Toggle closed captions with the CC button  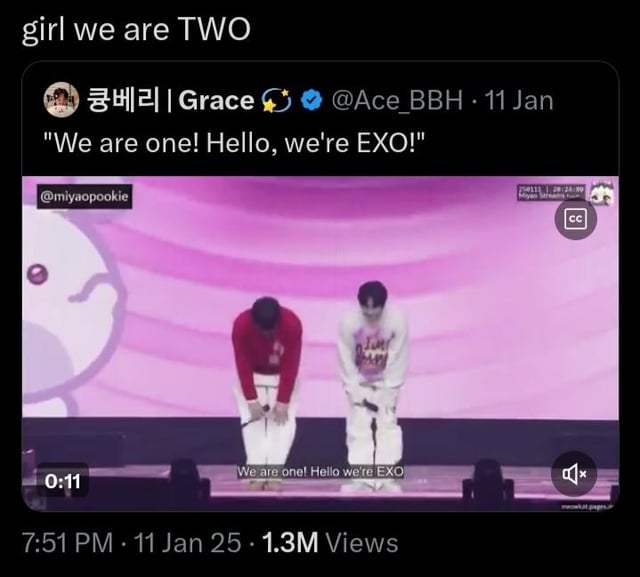click(x=576, y=219)
